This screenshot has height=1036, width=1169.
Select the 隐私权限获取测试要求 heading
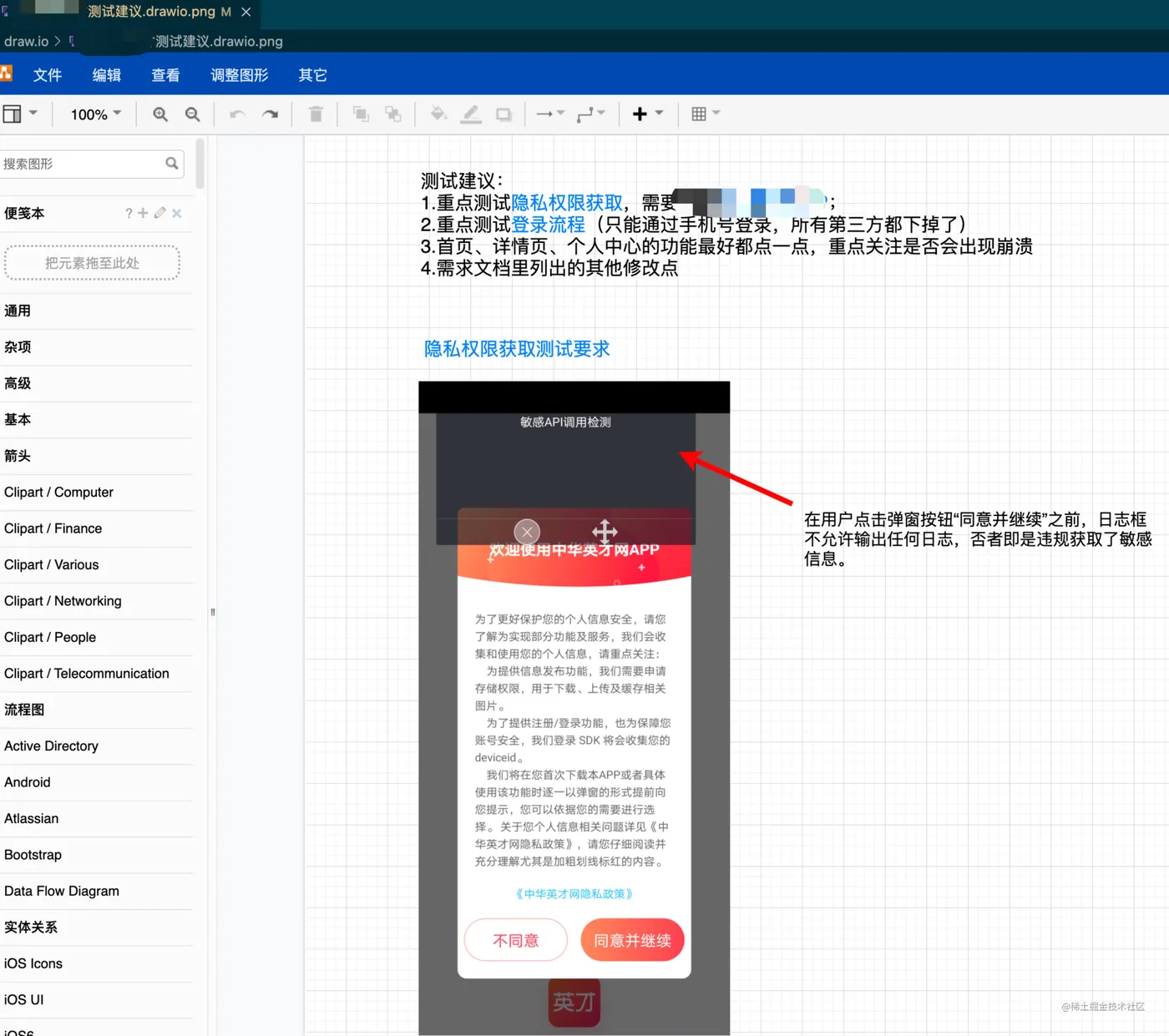[x=517, y=349]
